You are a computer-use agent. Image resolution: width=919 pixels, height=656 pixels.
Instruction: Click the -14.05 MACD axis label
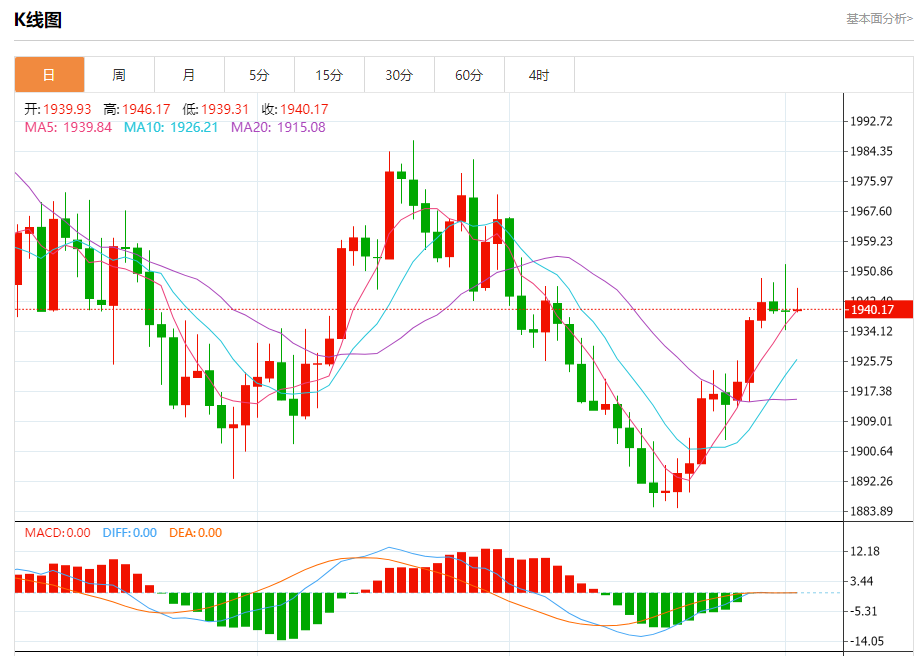pyautogui.click(x=867, y=641)
